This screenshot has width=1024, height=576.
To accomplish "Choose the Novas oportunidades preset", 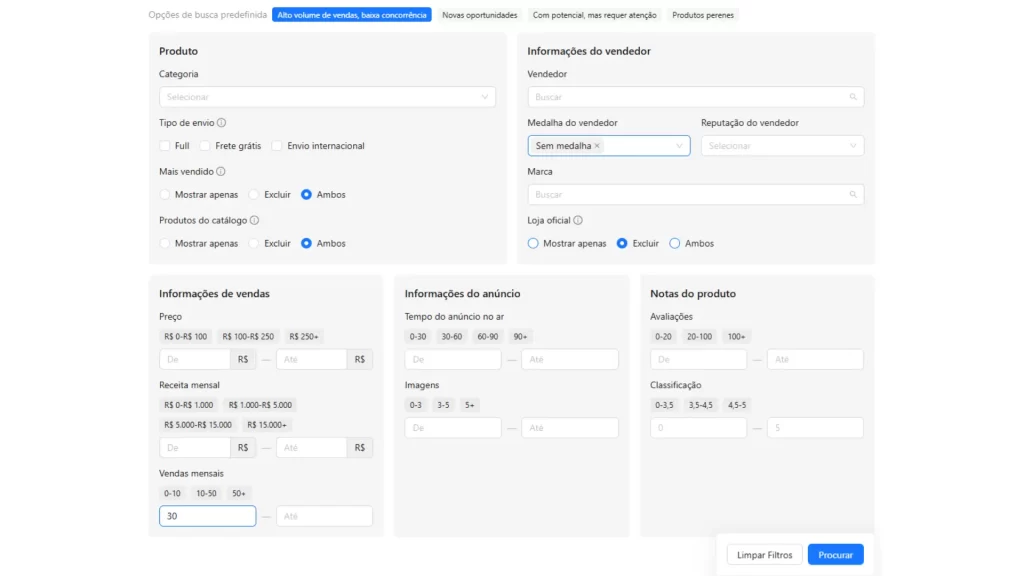I will tap(480, 15).
